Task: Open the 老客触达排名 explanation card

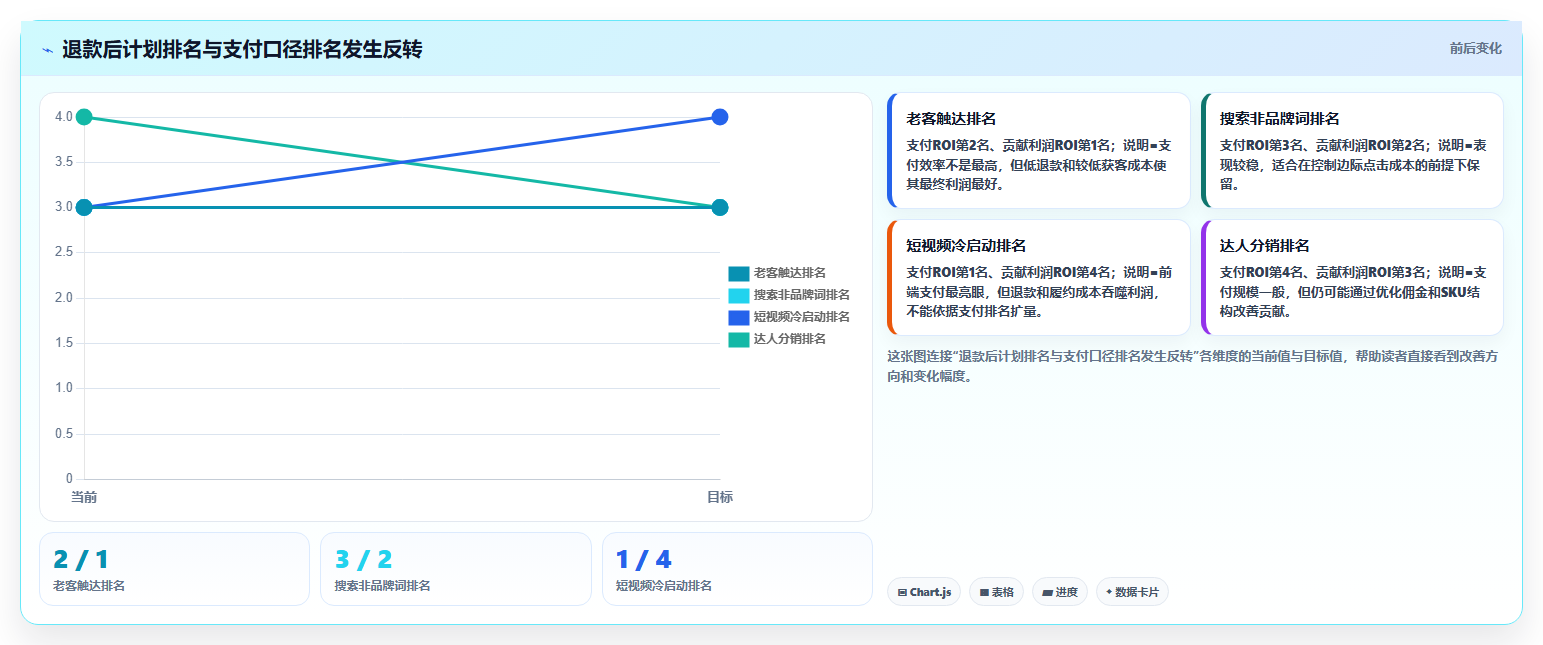Action: [1038, 150]
